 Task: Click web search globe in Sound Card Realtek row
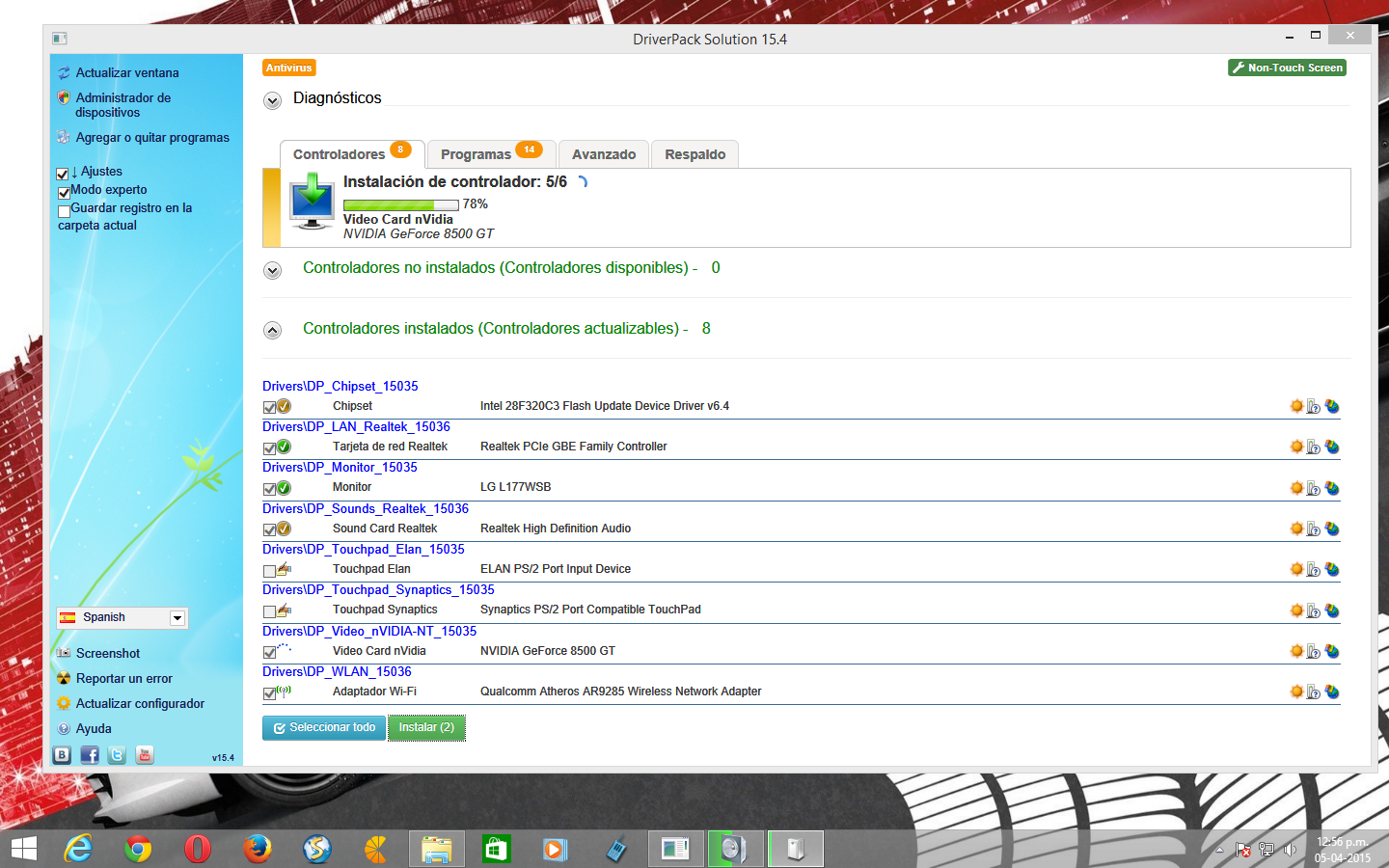point(1332,529)
